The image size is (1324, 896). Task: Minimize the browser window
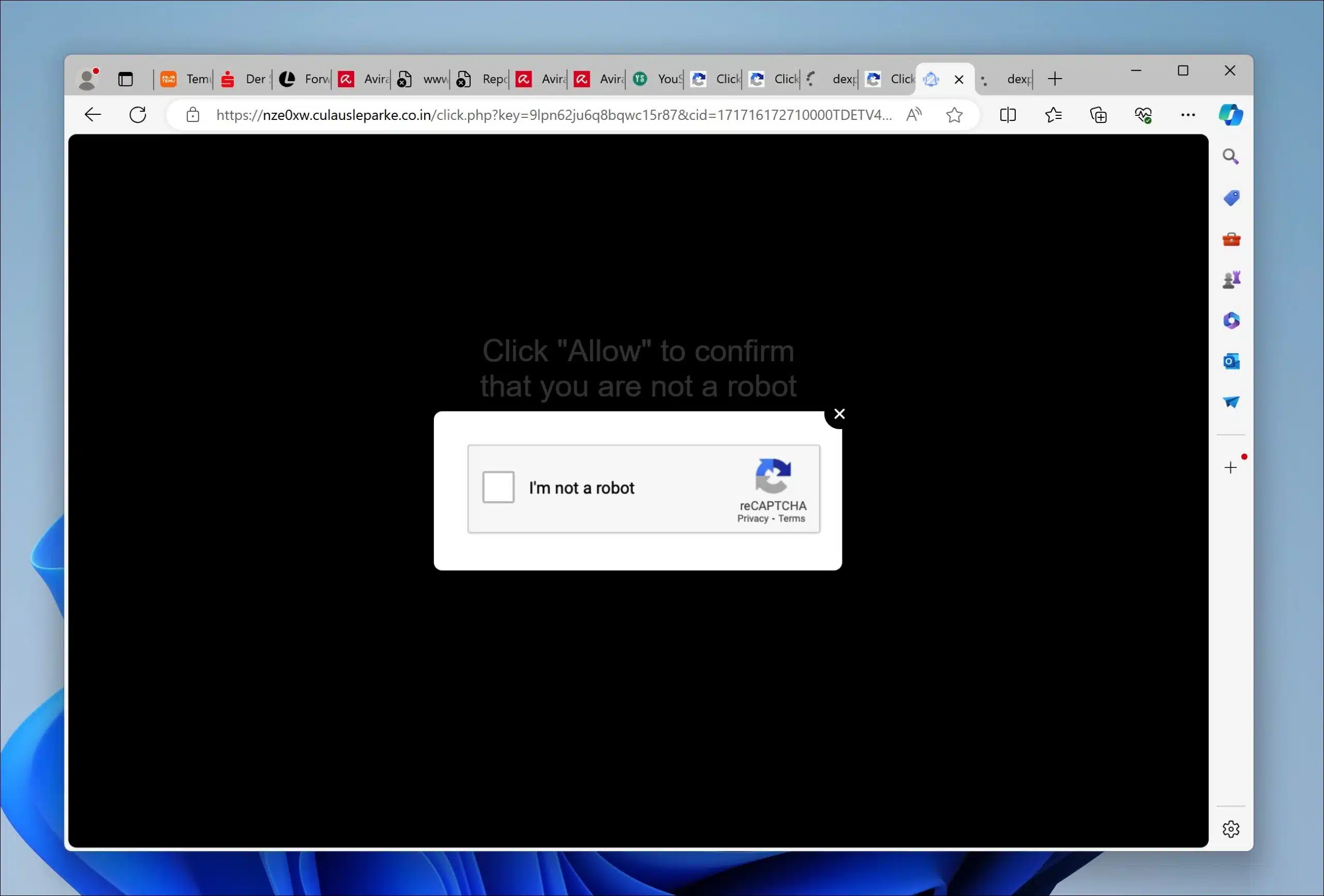[x=1136, y=71]
